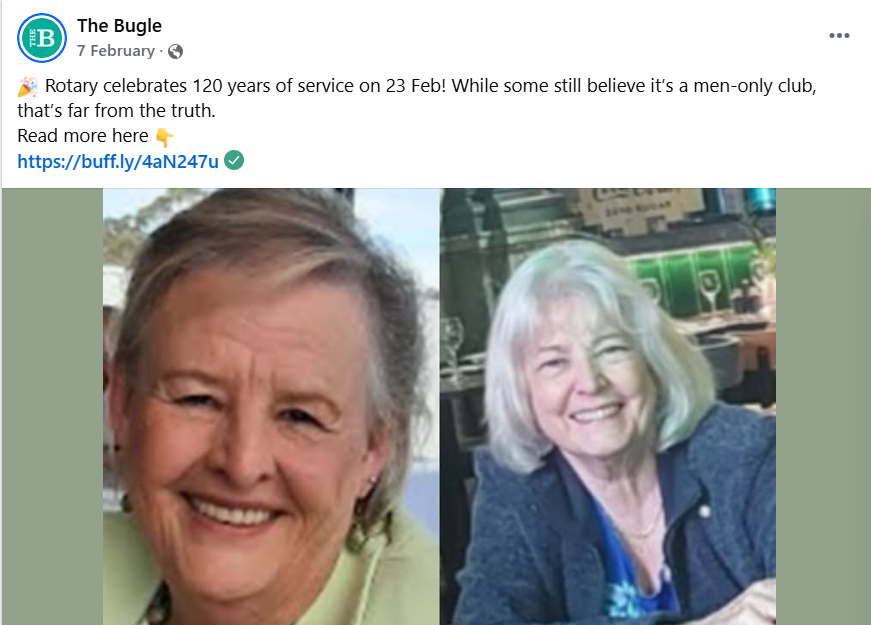Screen dimensions: 871x625
Task: Click the pointing-down hand emoji
Action: (164, 137)
